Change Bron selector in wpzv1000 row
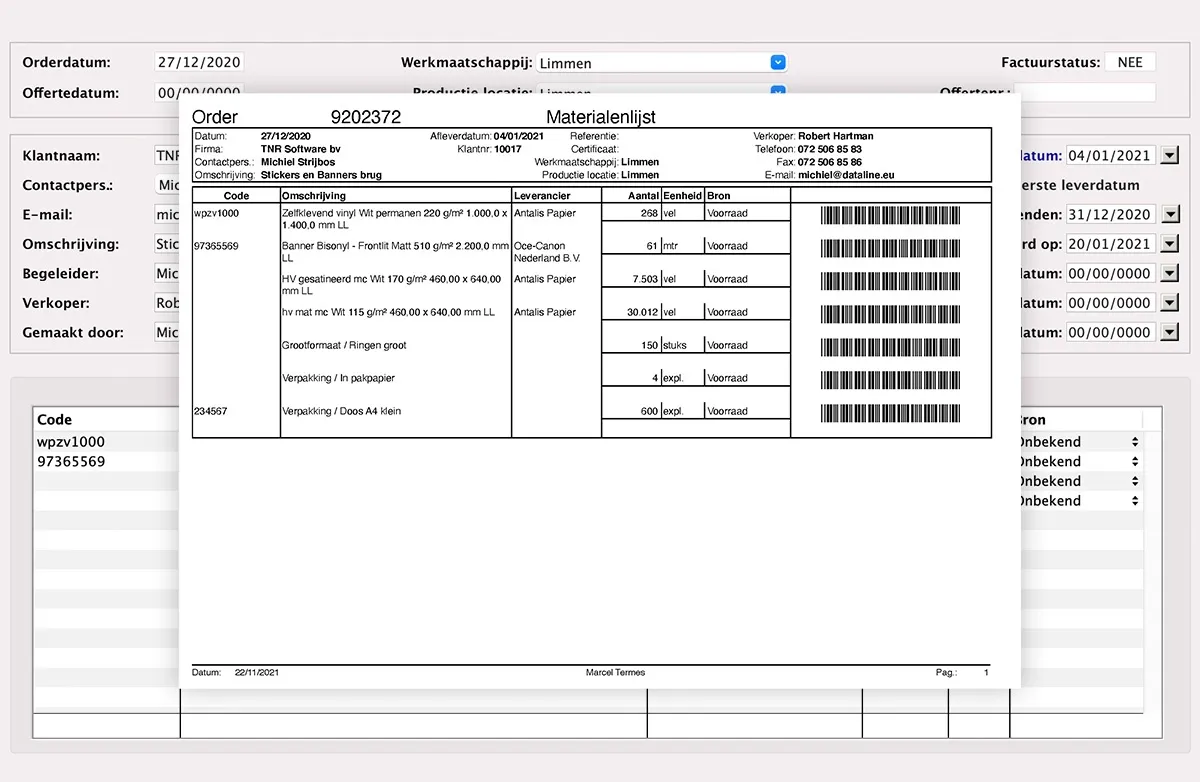The height and width of the screenshot is (782, 1200). (x=1134, y=441)
